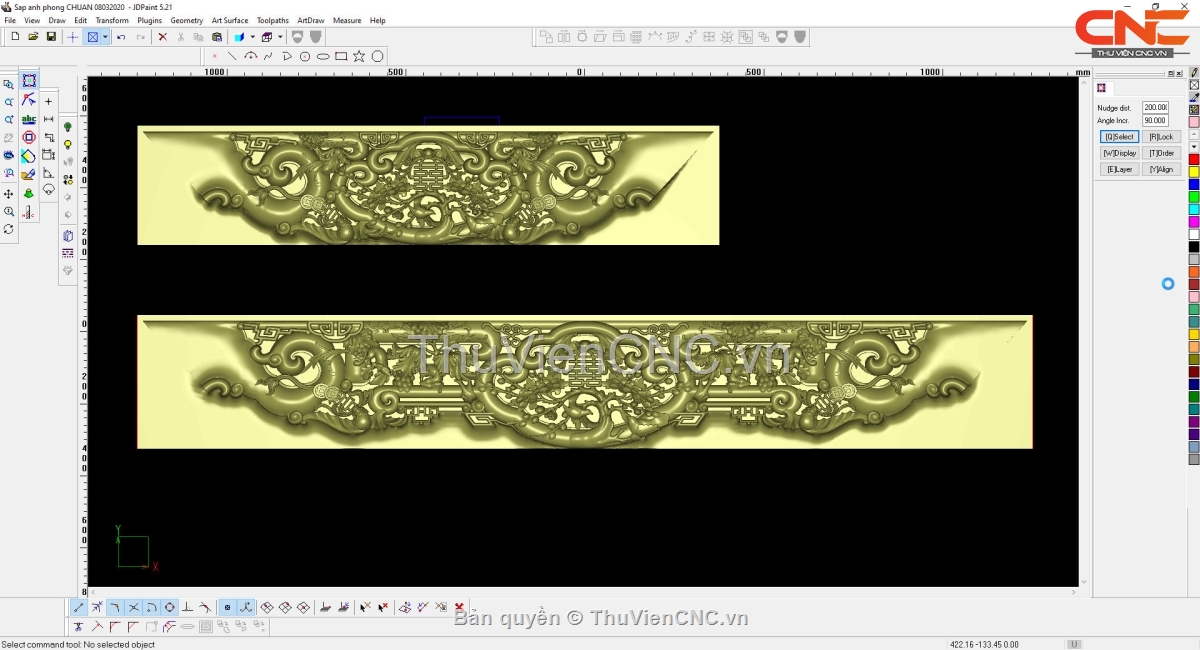Select the green abc text tool

point(29,119)
